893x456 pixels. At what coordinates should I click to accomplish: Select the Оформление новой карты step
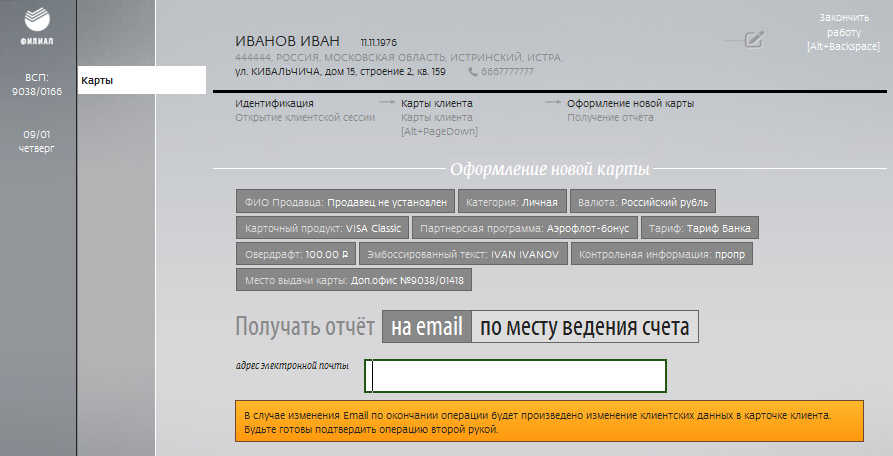click(630, 104)
